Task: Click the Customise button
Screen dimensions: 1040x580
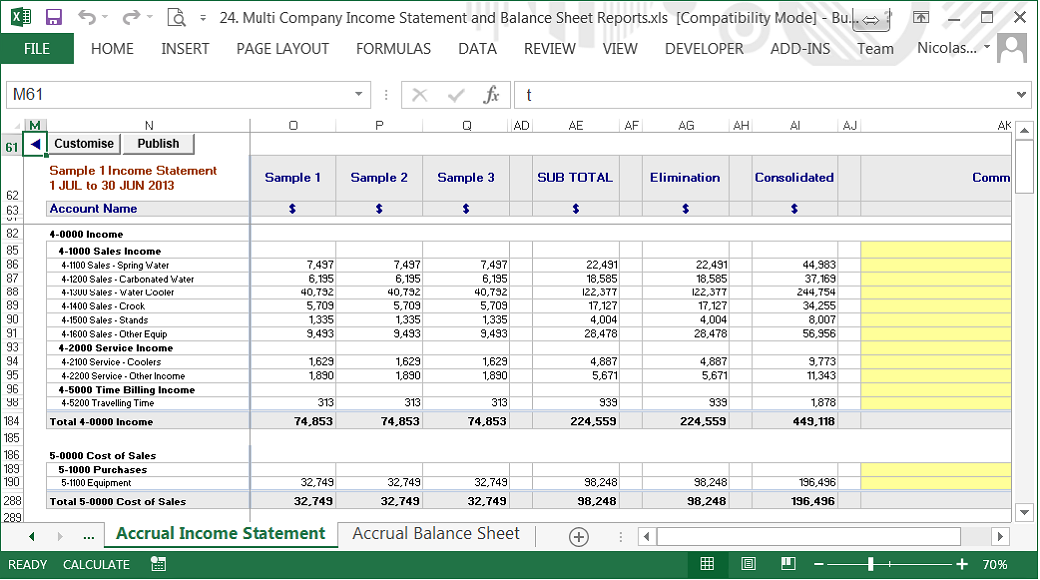Action: coord(84,144)
